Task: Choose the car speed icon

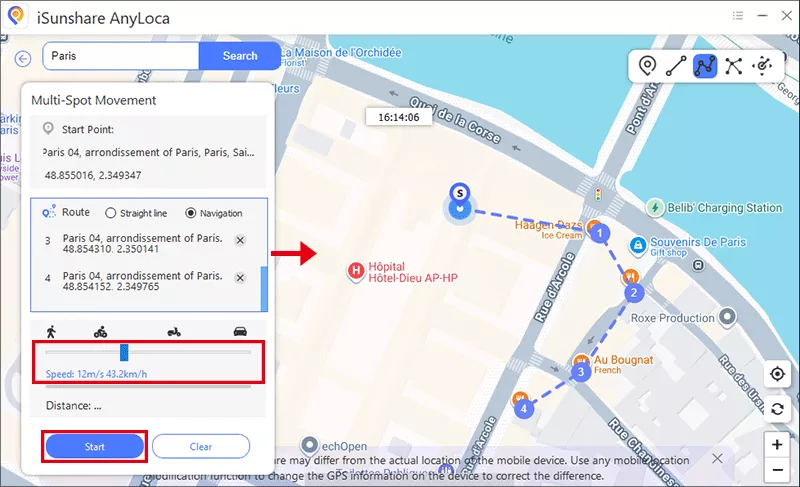Action: point(240,331)
